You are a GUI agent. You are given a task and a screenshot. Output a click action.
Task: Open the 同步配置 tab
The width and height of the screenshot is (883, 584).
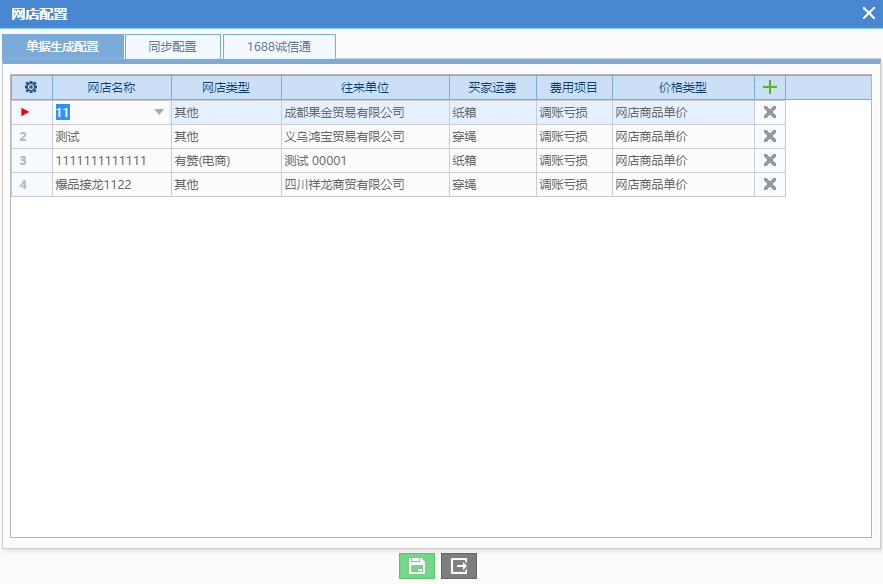coord(172,47)
